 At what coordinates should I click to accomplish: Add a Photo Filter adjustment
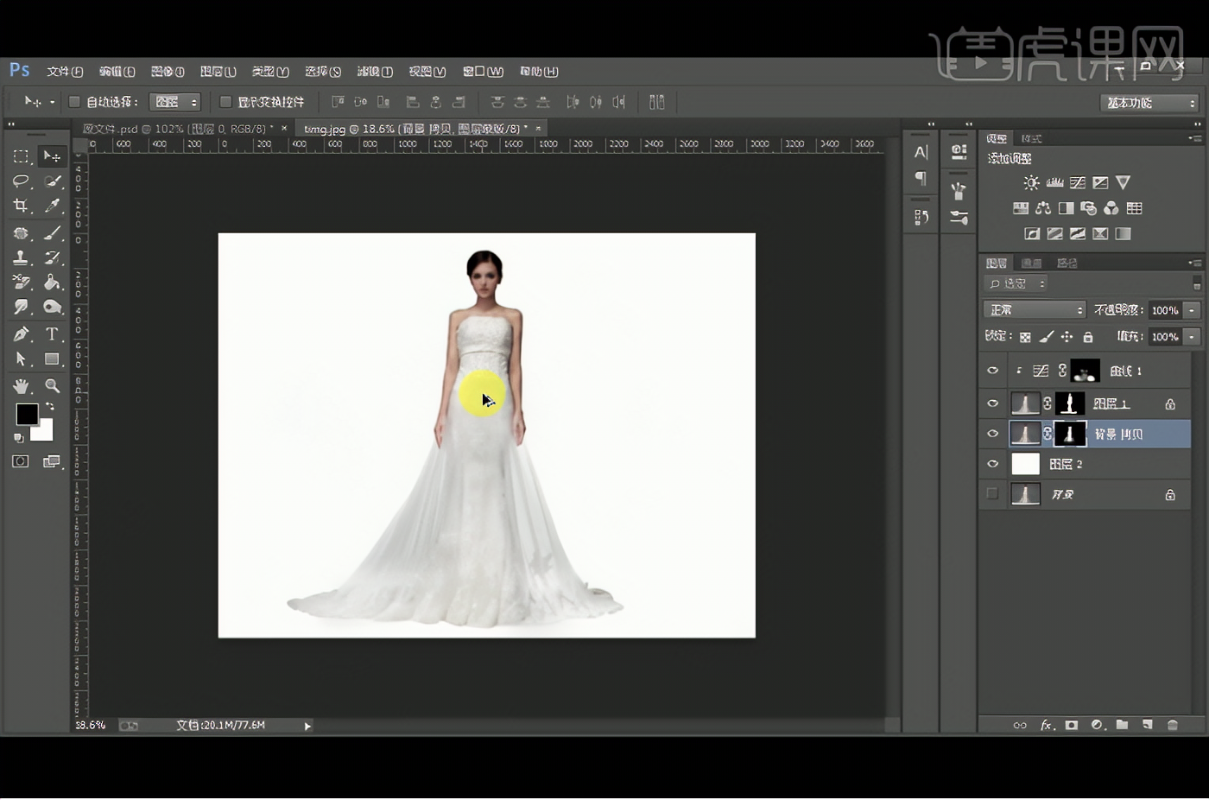1088,208
